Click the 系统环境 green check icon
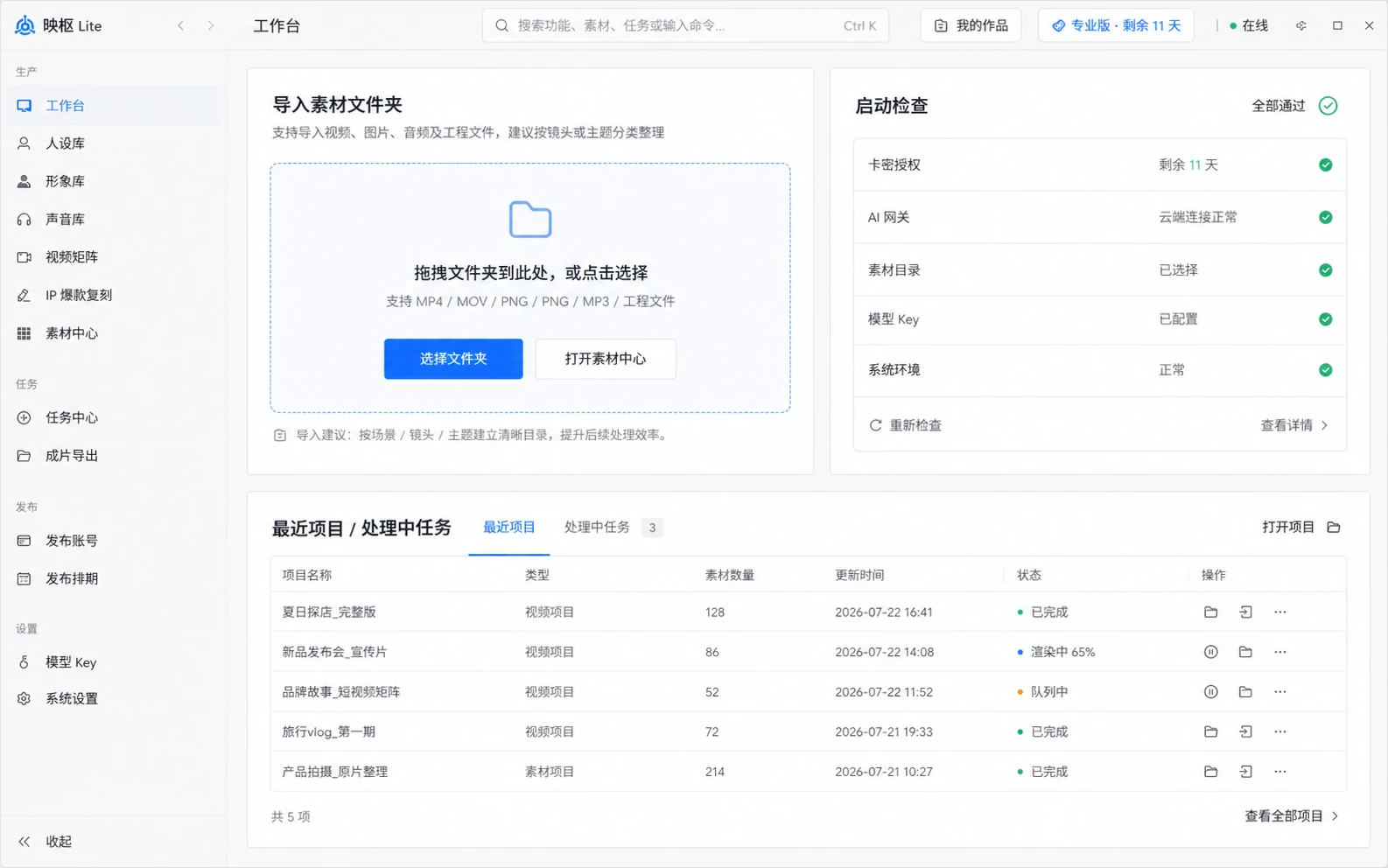Image resolution: width=1388 pixels, height=868 pixels. point(1325,370)
